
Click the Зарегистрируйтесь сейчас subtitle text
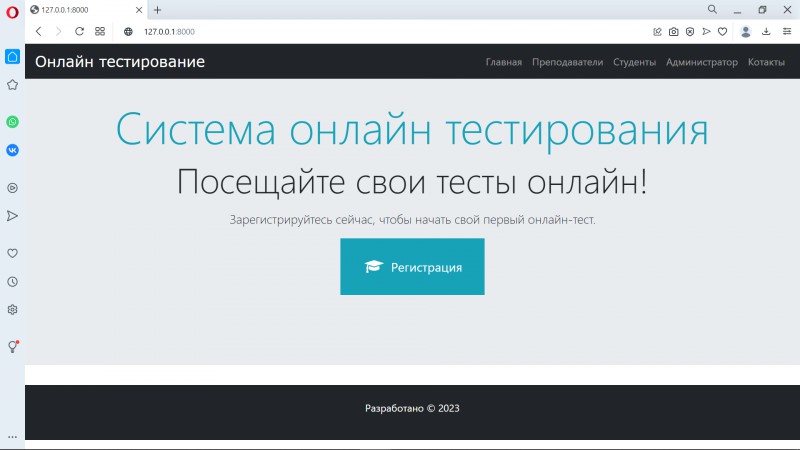[x=412, y=220]
